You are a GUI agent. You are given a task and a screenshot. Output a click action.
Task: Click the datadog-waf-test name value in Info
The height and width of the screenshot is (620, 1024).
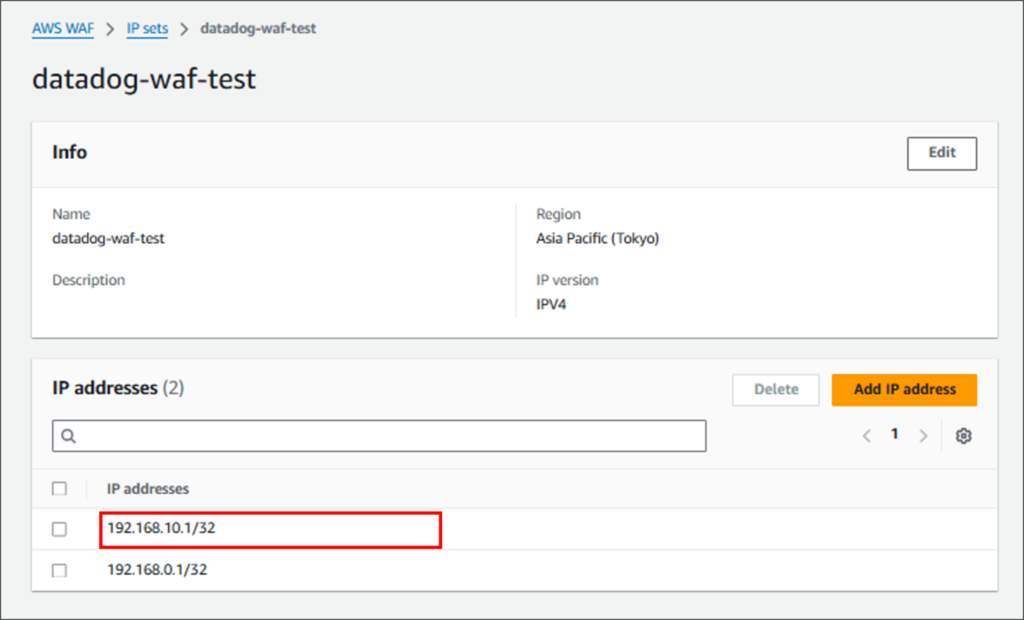[x=108, y=238]
